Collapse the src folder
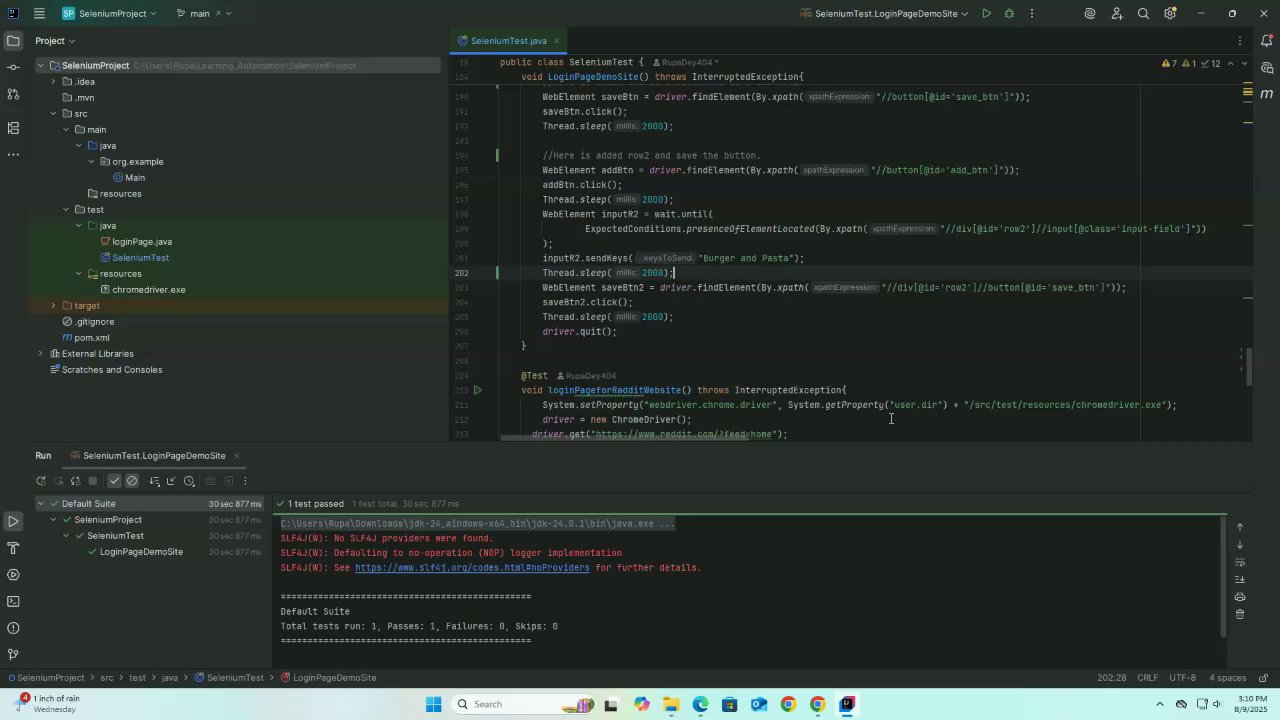Image resolution: width=1280 pixels, height=720 pixels. pos(54,114)
